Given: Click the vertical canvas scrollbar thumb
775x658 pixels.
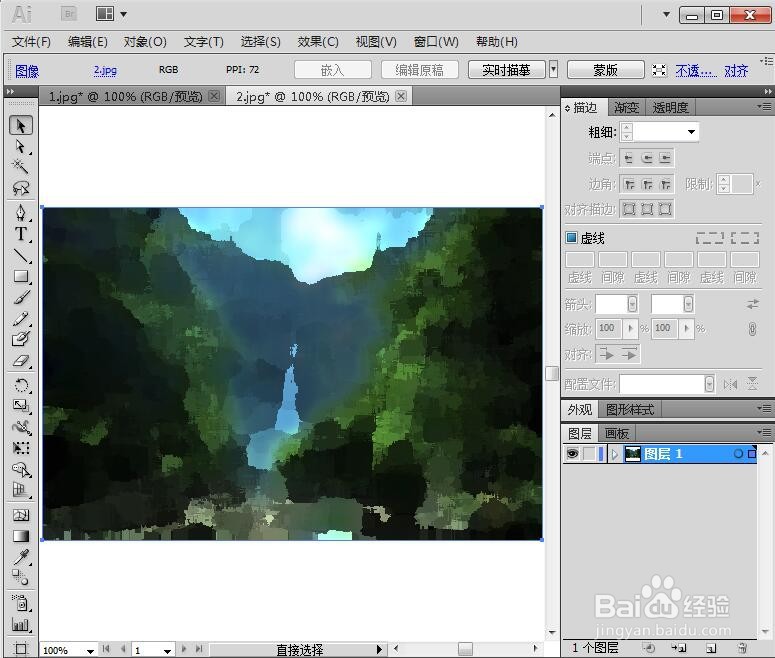Looking at the screenshot, I should click(x=552, y=373).
